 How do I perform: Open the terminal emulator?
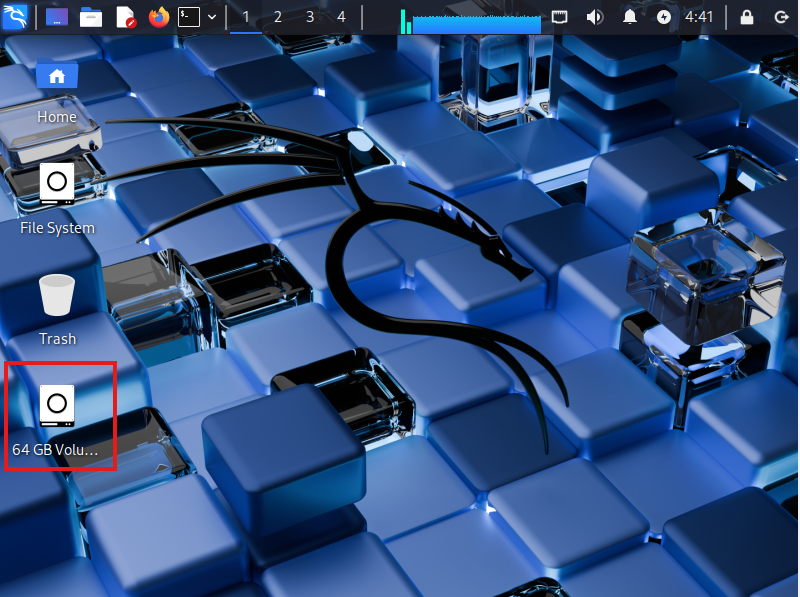(x=188, y=17)
